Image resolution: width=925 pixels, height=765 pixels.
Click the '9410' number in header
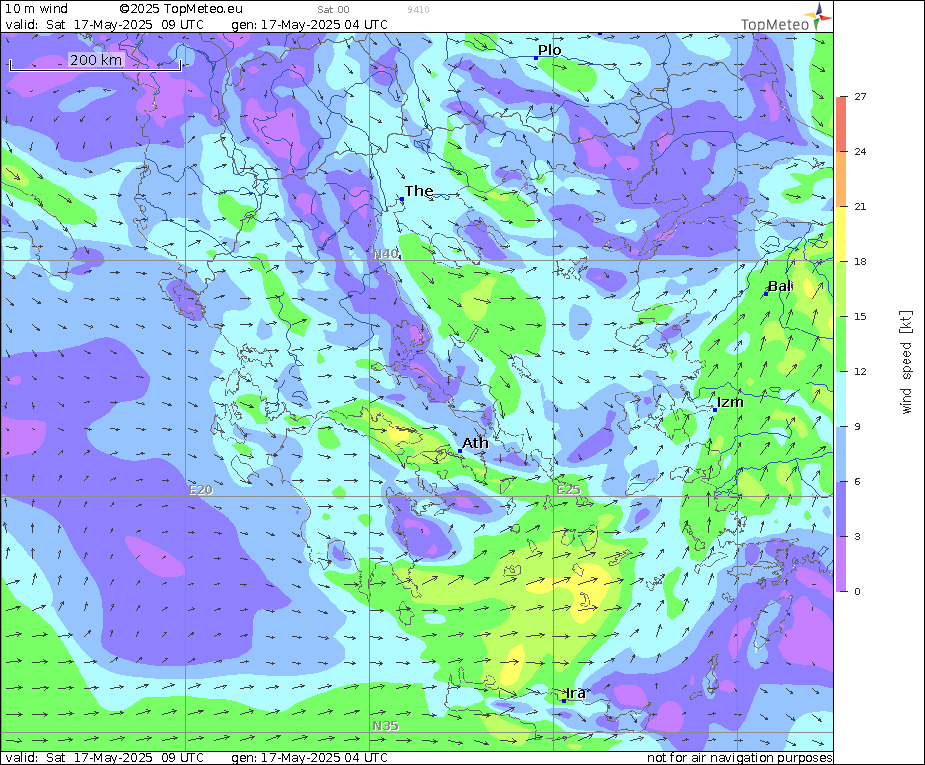pos(418,10)
